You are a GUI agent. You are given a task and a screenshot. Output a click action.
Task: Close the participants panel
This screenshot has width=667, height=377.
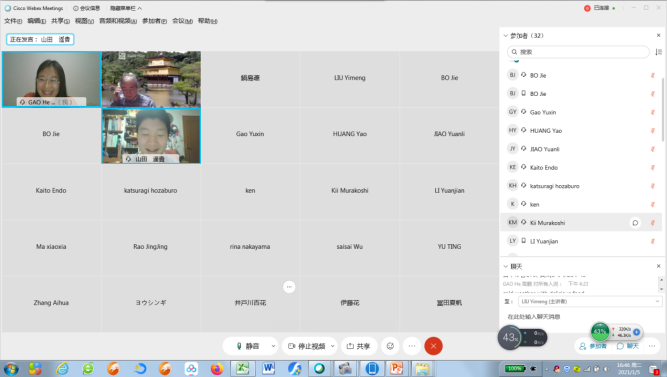[x=658, y=35]
